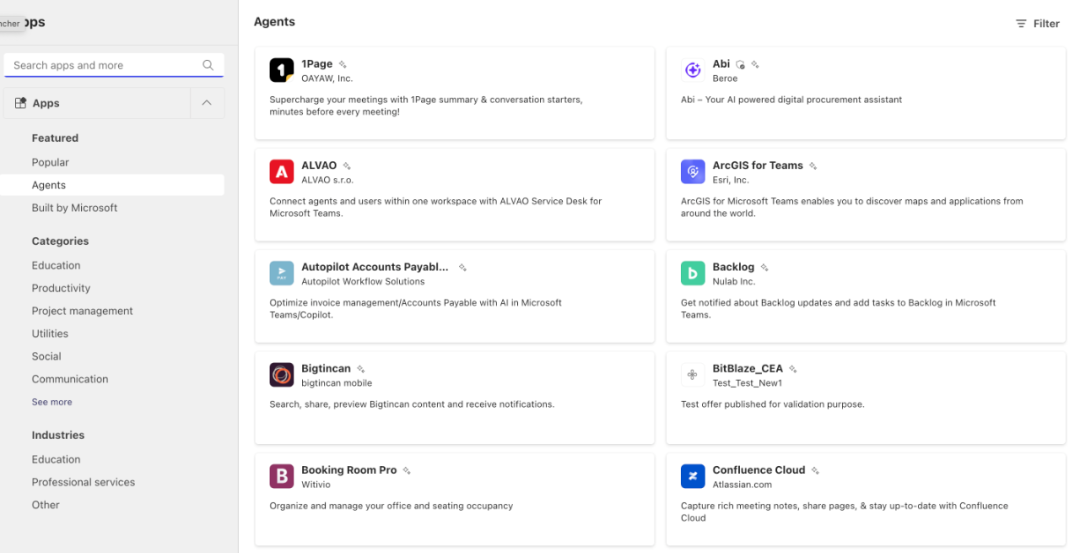Click the Autopilot Accounts Payable logo icon
Screen dimensions: 1080x553
point(281,273)
